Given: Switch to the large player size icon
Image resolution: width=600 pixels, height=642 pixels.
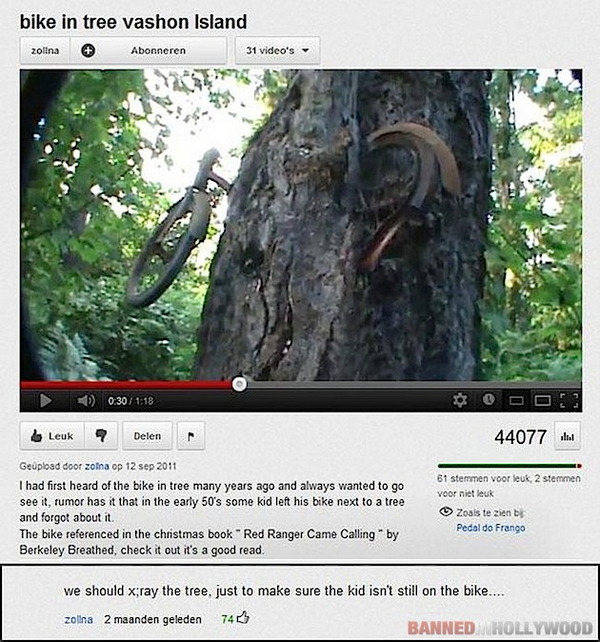Looking at the screenshot, I should [x=542, y=400].
